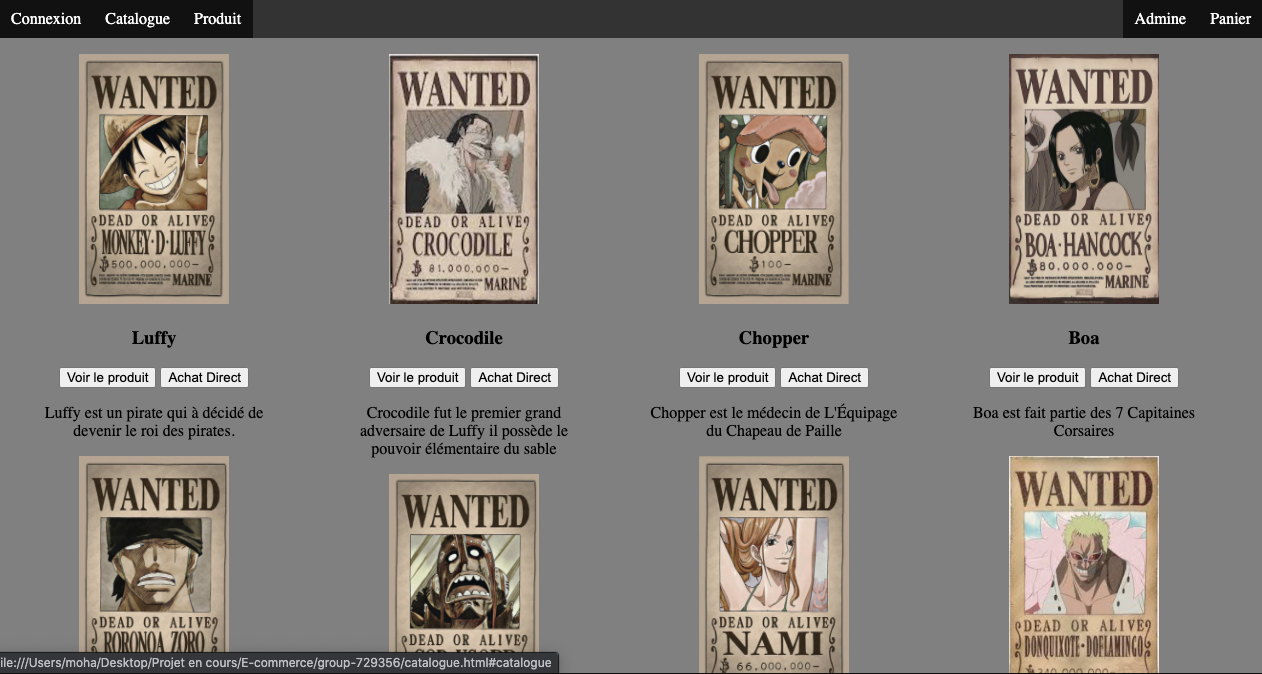Click Voir le produit under Luffy
Image resolution: width=1262 pixels, height=674 pixels.
point(106,377)
